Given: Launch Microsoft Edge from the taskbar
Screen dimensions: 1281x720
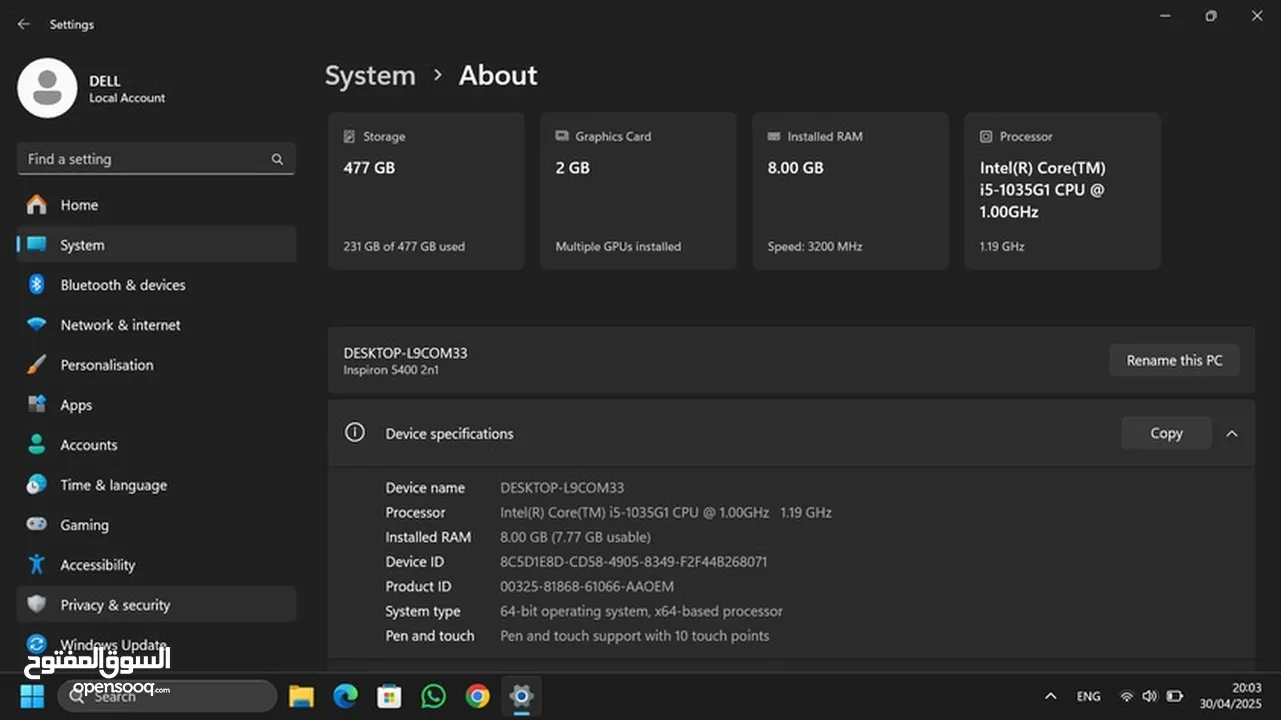Looking at the screenshot, I should click(346, 696).
